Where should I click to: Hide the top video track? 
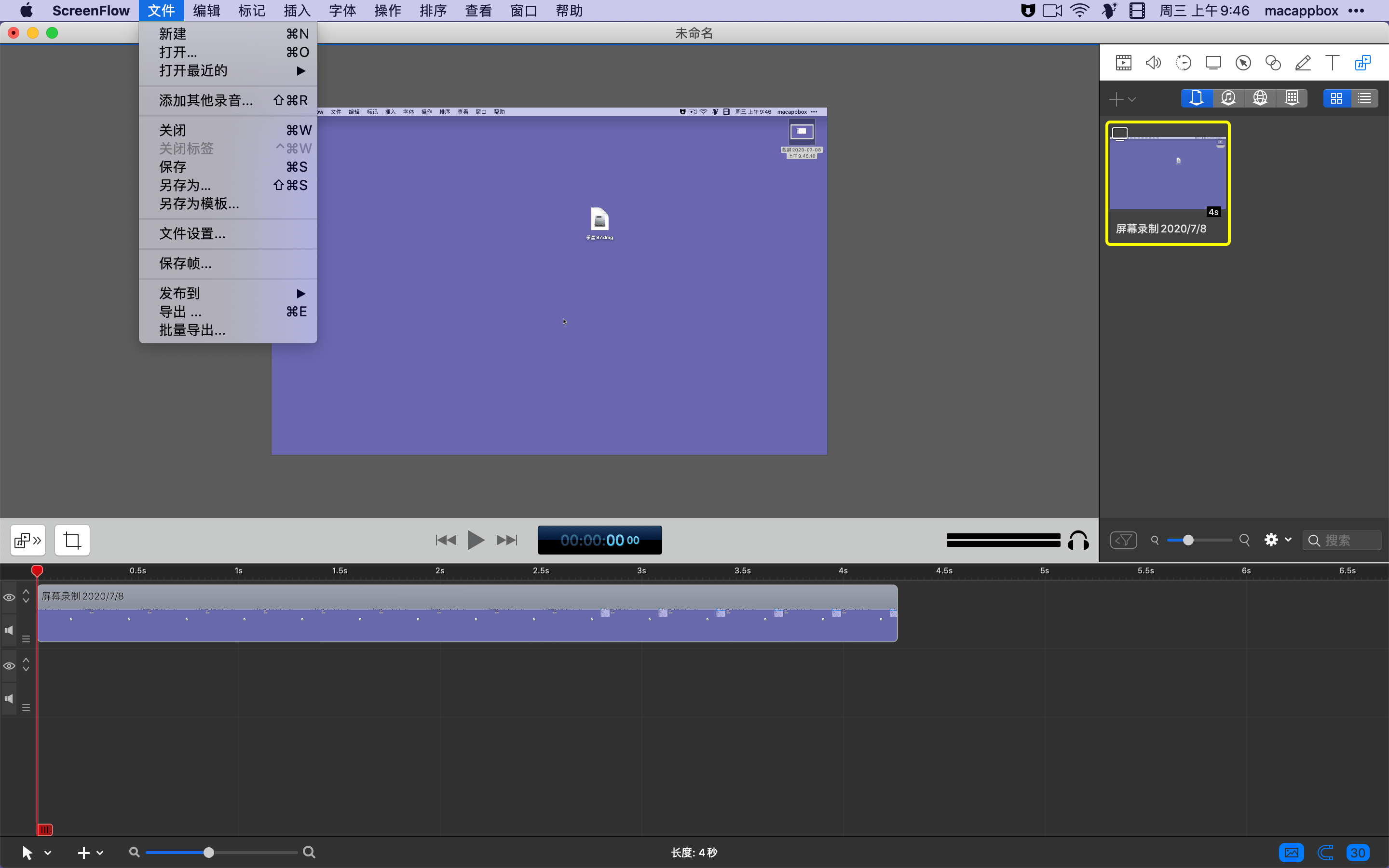8,597
